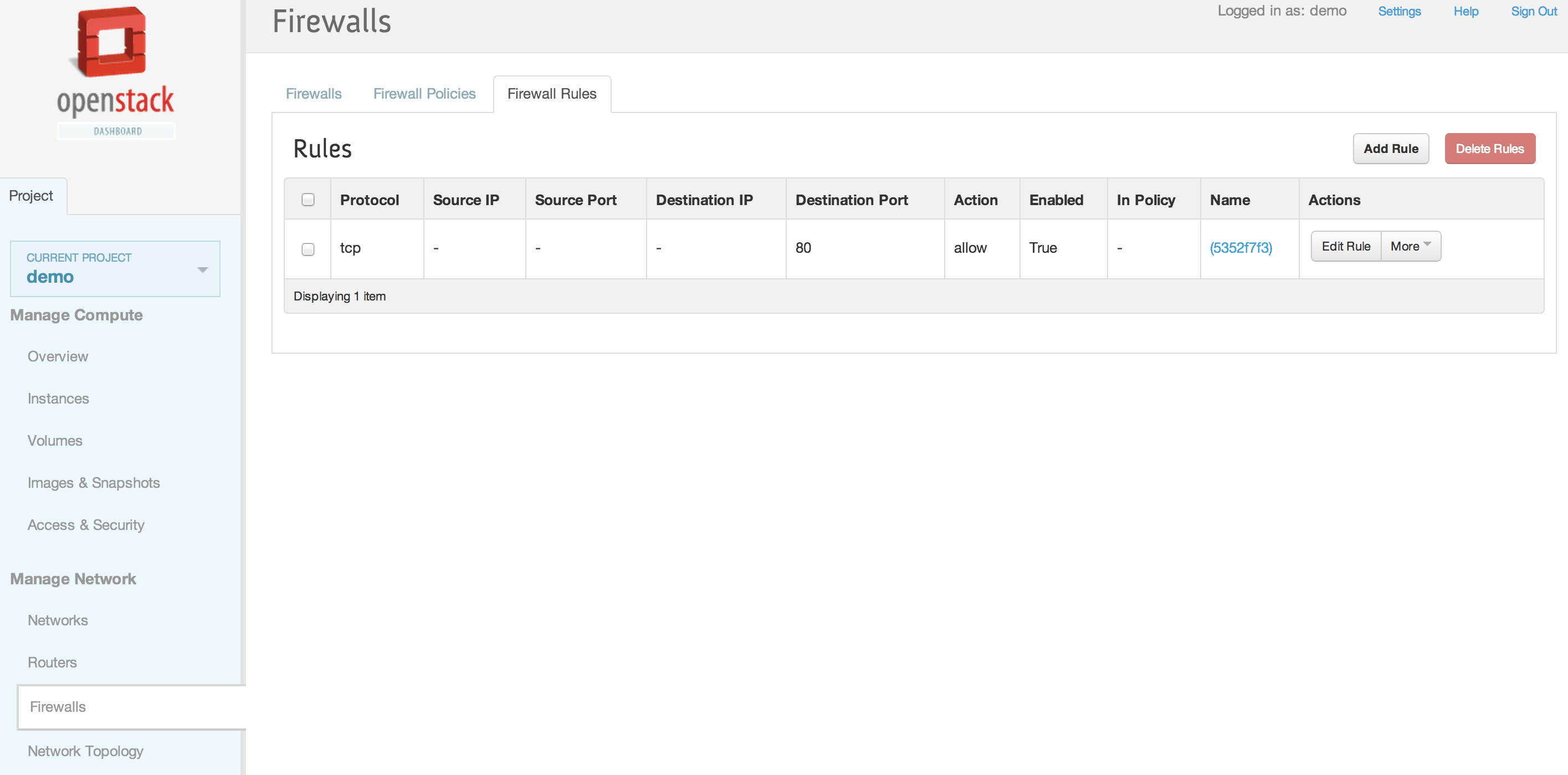The image size is (1568, 775).
Task: Check the tcp rule row checkbox
Action: pos(308,249)
